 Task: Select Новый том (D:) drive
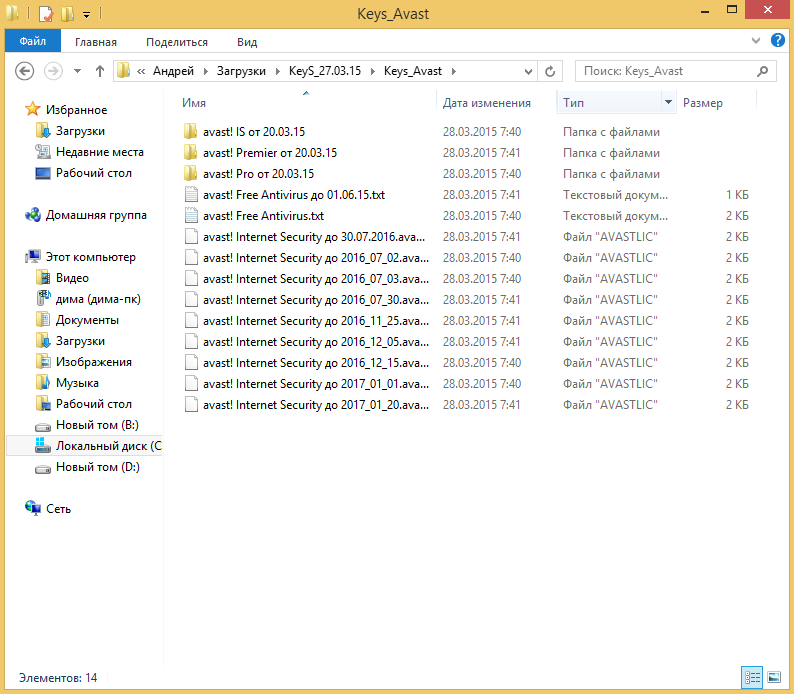(x=98, y=467)
